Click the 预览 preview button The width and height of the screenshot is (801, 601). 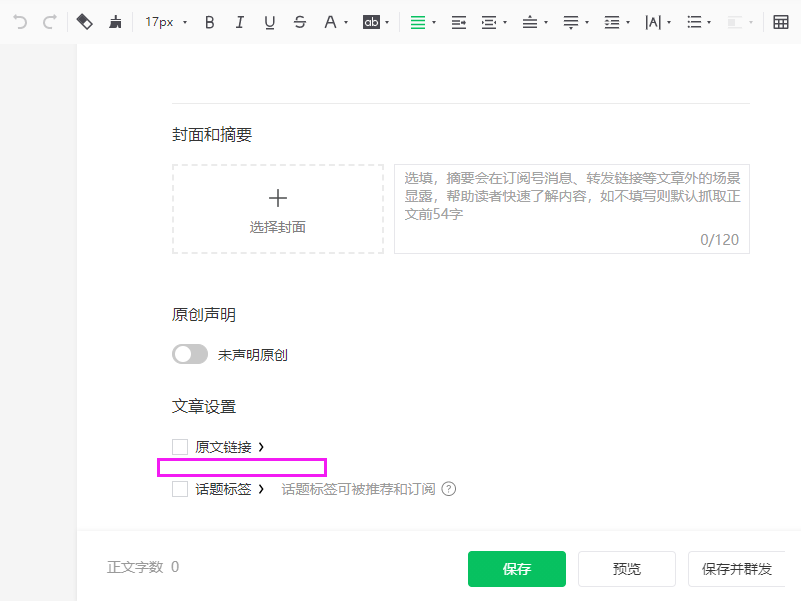627,569
